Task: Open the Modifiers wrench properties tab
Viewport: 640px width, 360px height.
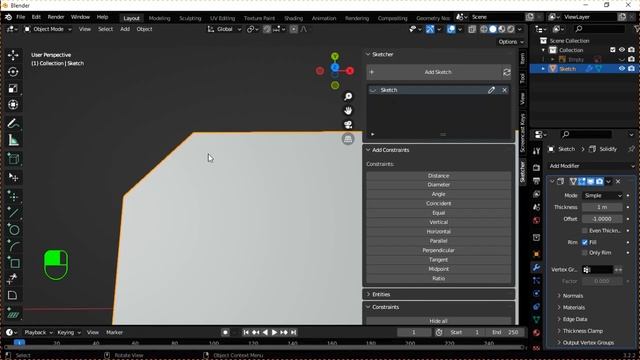Action: click(536, 267)
